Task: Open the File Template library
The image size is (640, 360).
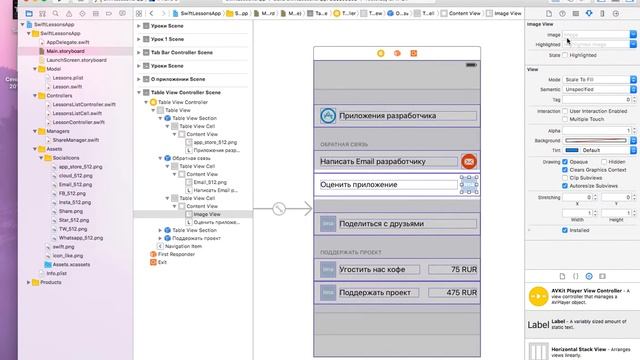Action: click(x=562, y=276)
